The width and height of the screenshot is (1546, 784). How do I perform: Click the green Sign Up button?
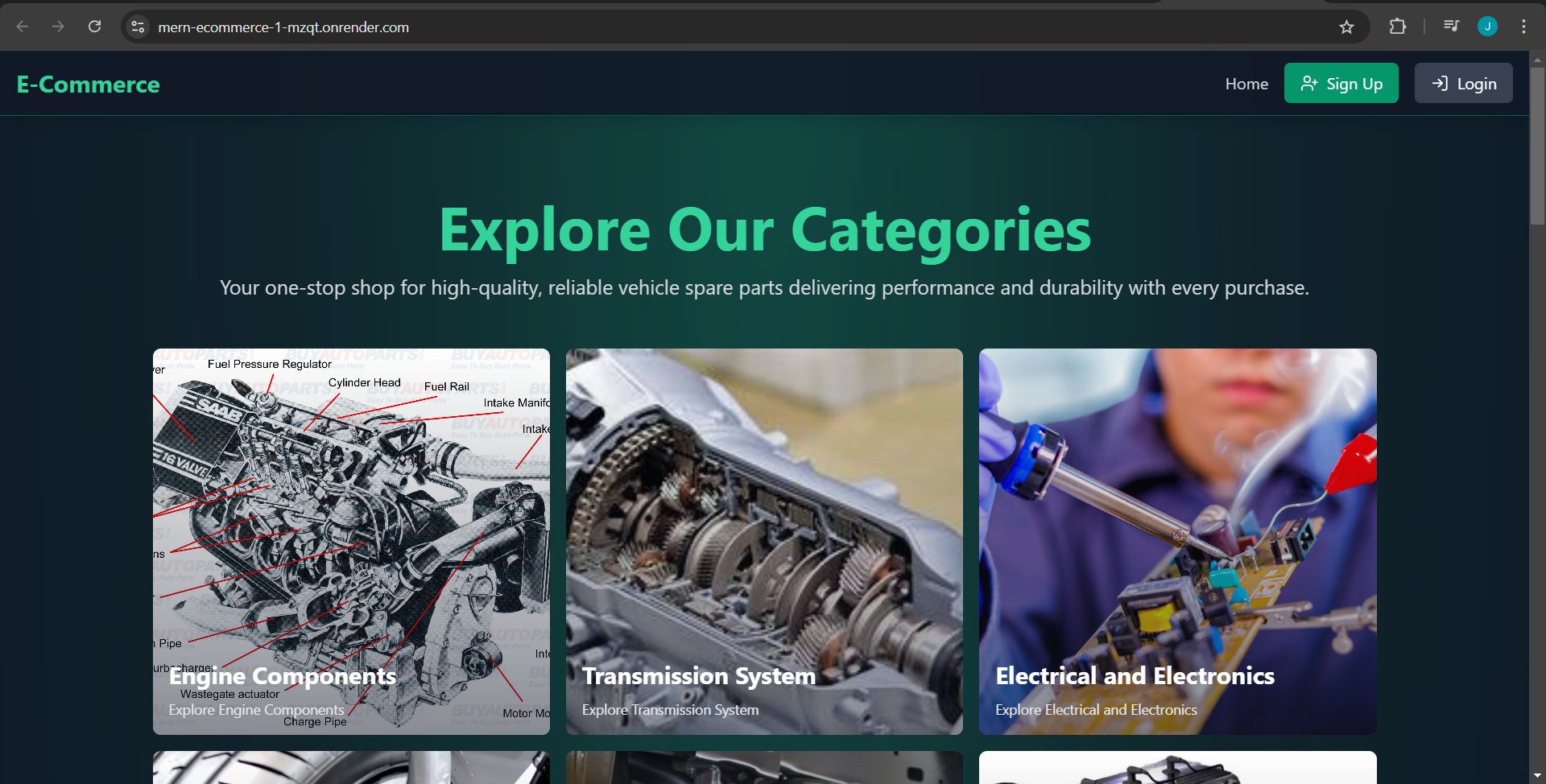tap(1341, 83)
